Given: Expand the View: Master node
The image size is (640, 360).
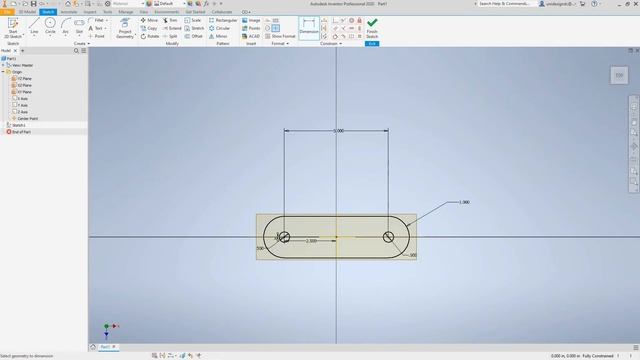Looking at the screenshot, I should tap(3, 65).
